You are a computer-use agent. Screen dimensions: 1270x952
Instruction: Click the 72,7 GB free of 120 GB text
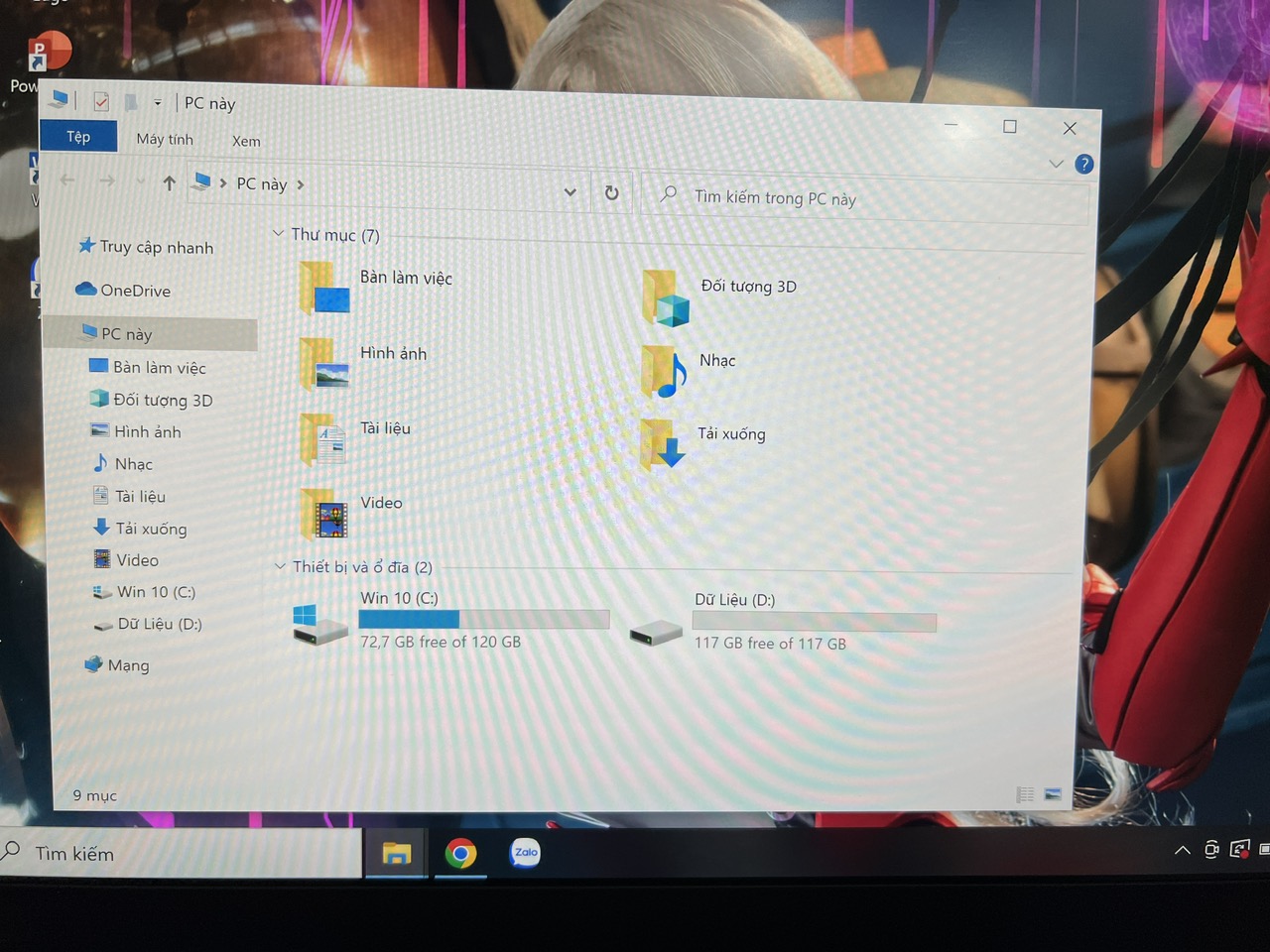click(441, 642)
